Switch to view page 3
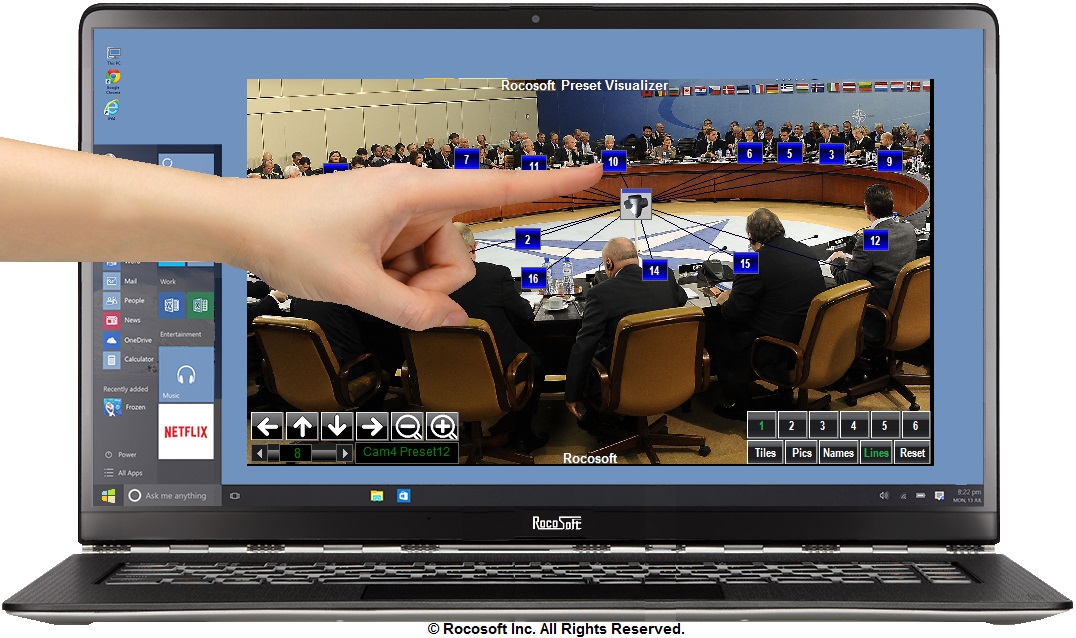 click(x=822, y=426)
